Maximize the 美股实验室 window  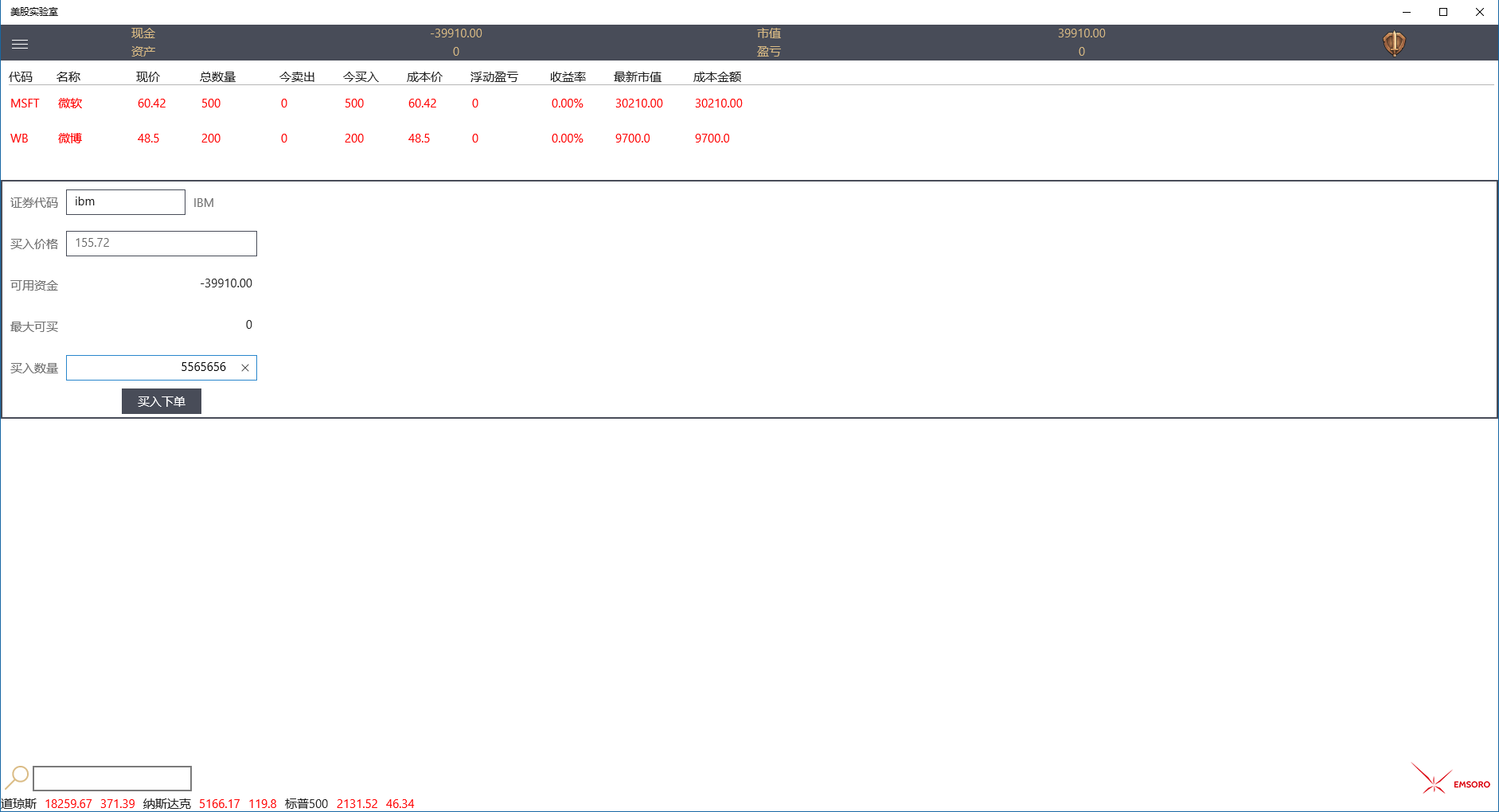[1443, 12]
